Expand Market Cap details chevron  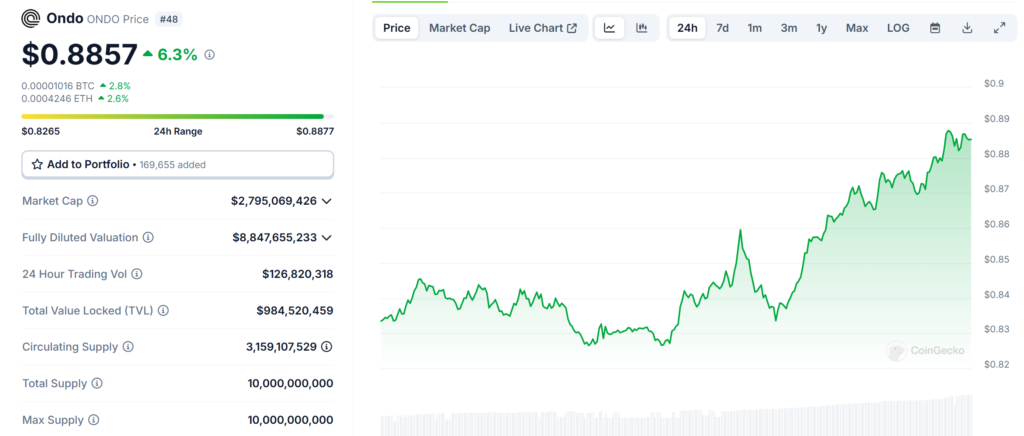point(327,201)
